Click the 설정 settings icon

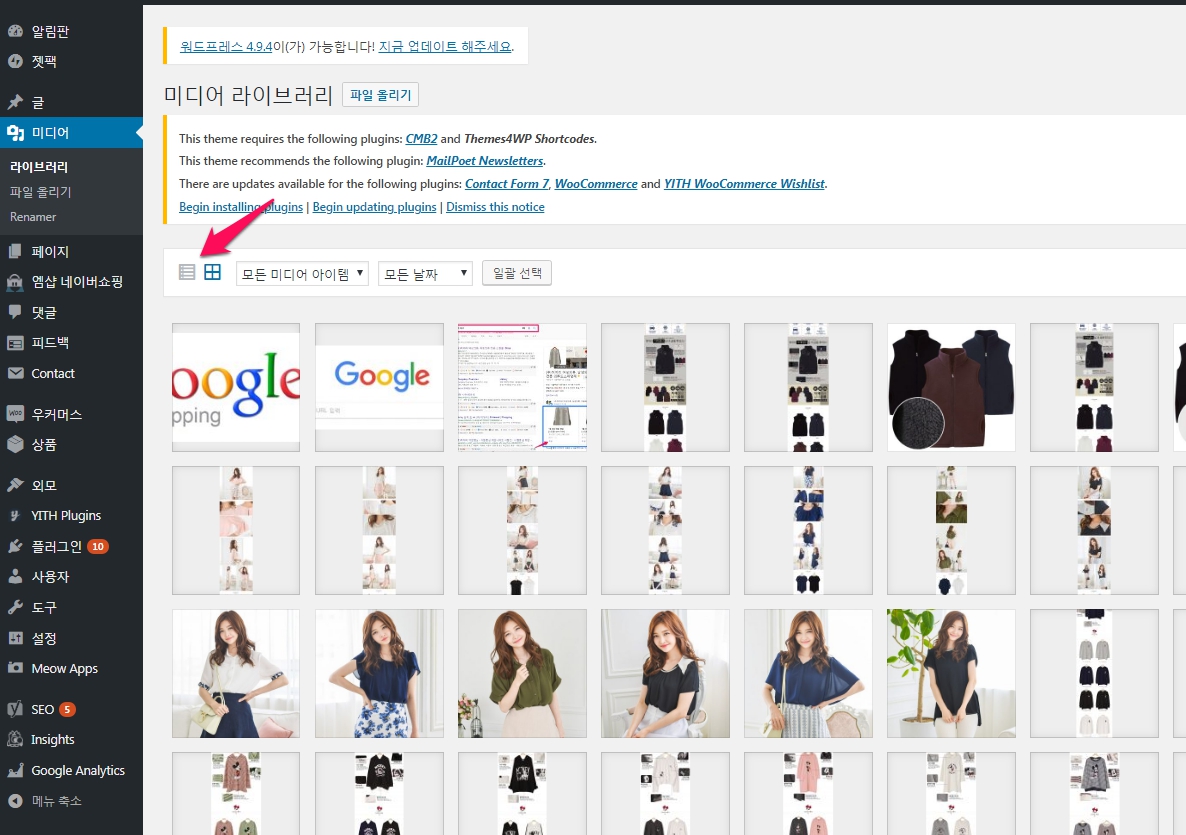pos(15,638)
